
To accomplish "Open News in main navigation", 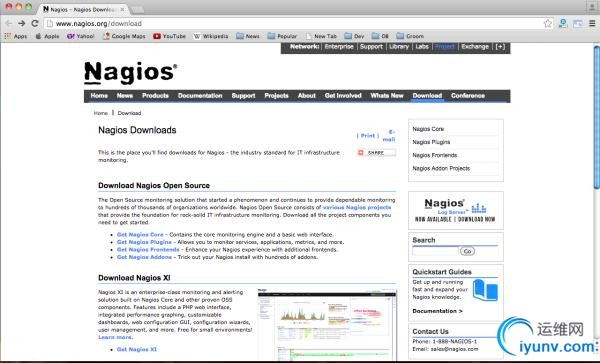I will point(125,96).
